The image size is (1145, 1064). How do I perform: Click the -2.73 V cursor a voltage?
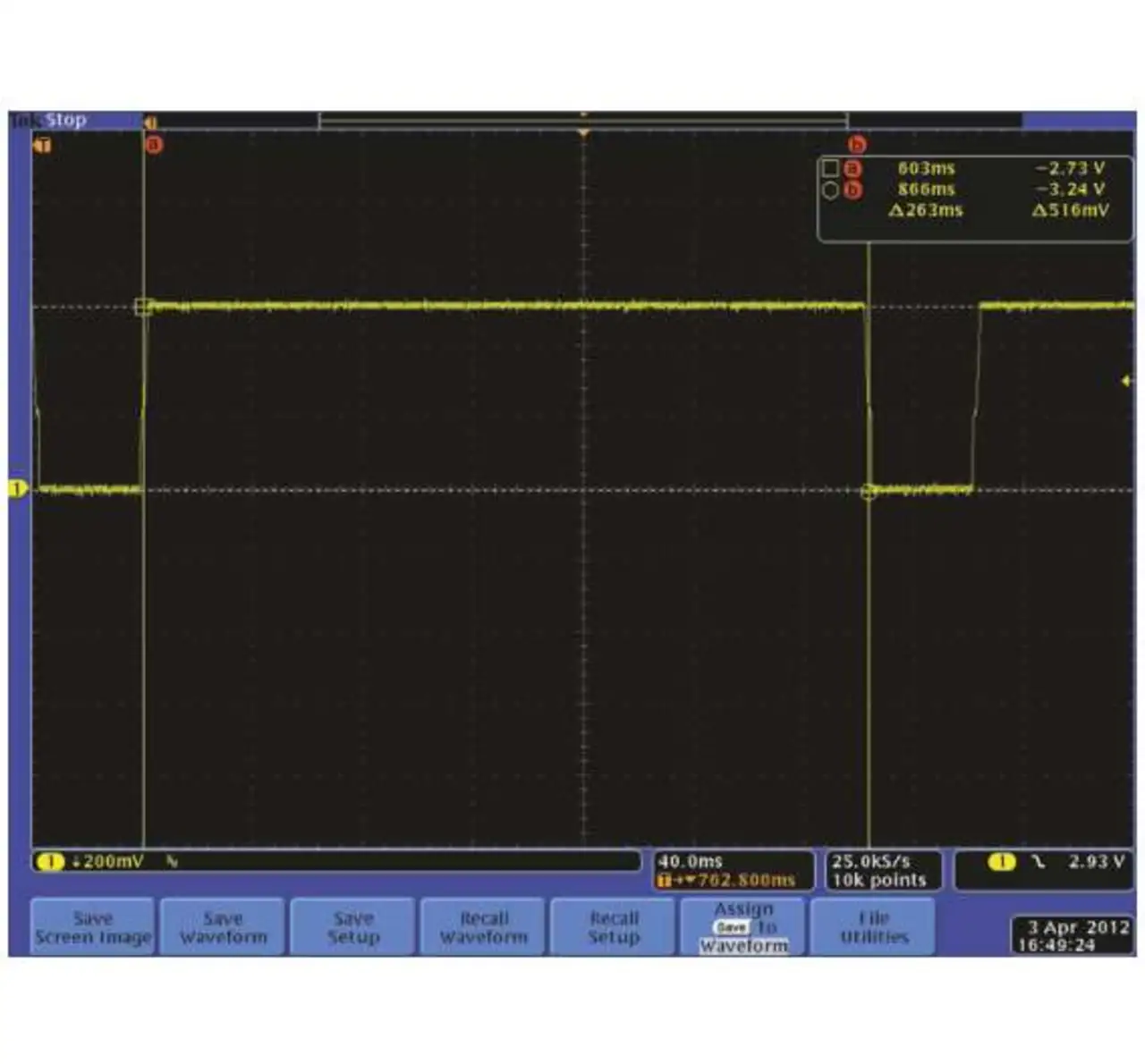tap(1070, 168)
